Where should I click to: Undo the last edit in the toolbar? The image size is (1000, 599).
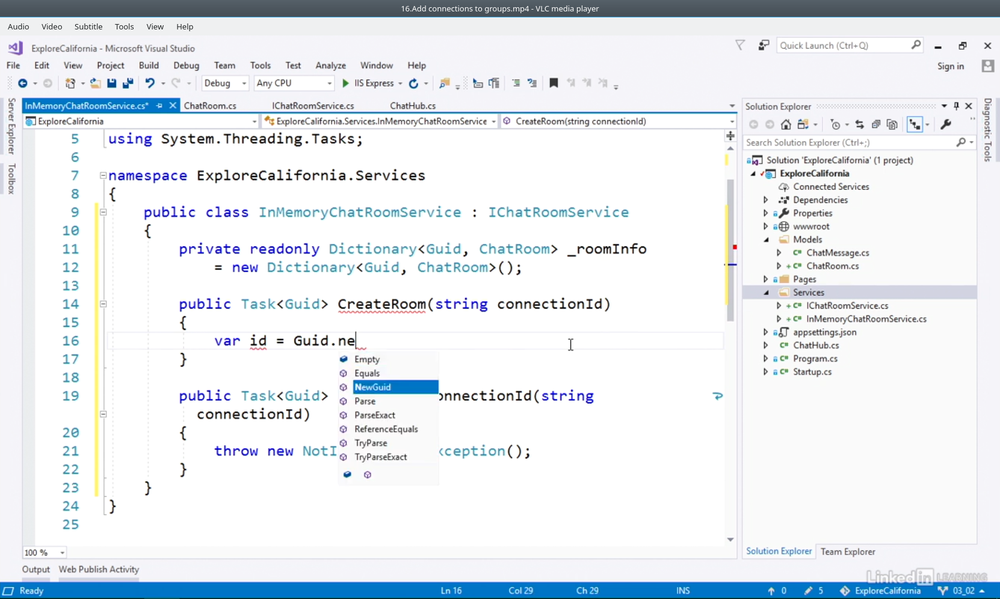[x=150, y=84]
